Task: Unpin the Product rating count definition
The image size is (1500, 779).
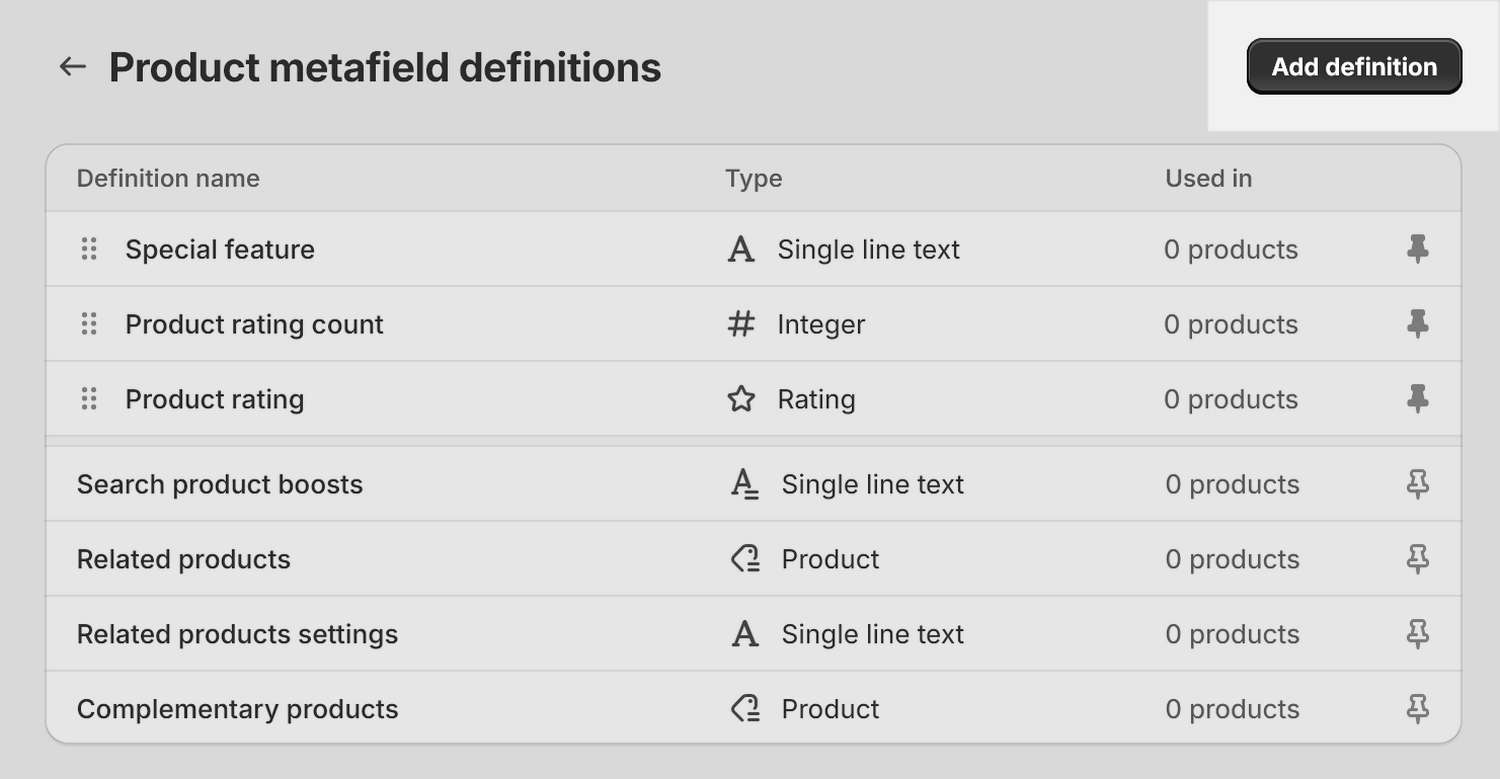Action: [1417, 324]
